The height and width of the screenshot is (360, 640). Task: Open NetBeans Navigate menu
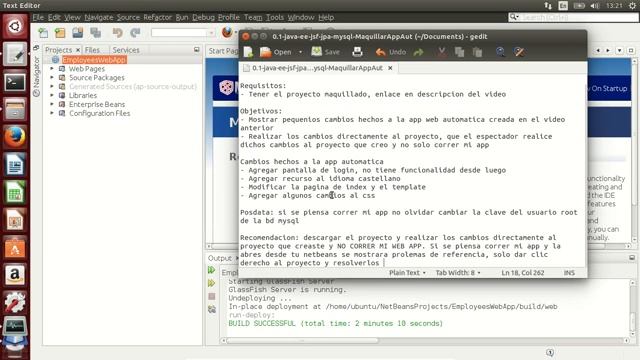pos(99,18)
